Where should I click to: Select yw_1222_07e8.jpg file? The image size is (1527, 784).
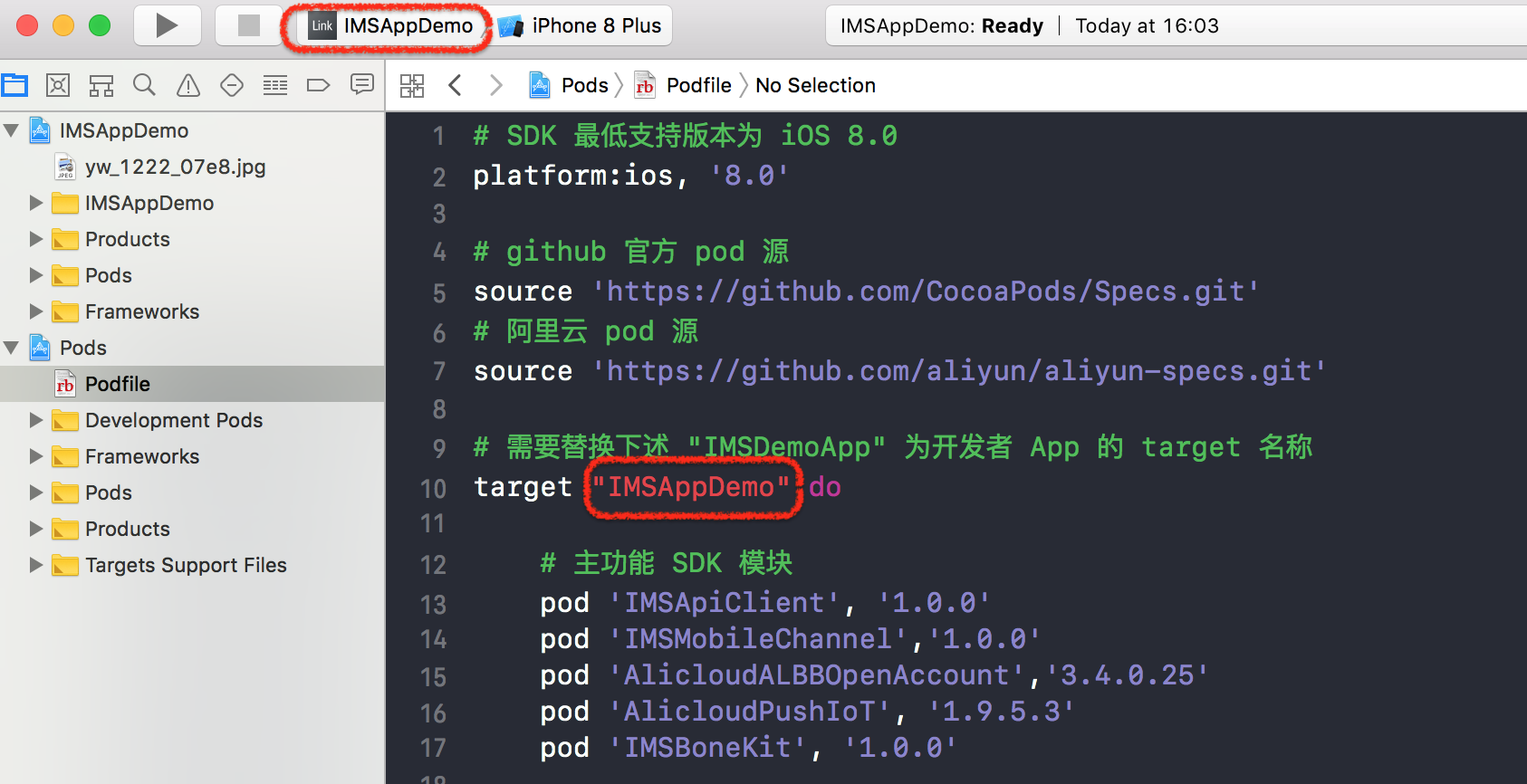point(175,167)
